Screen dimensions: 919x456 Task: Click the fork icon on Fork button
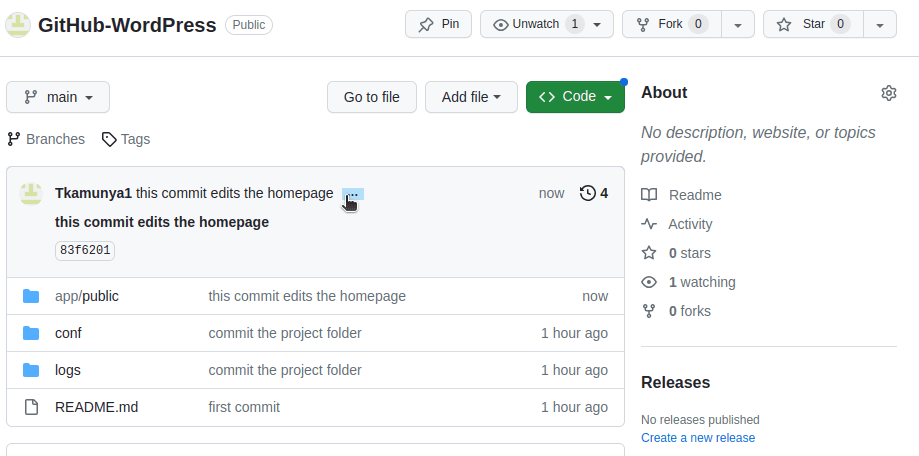[643, 25]
